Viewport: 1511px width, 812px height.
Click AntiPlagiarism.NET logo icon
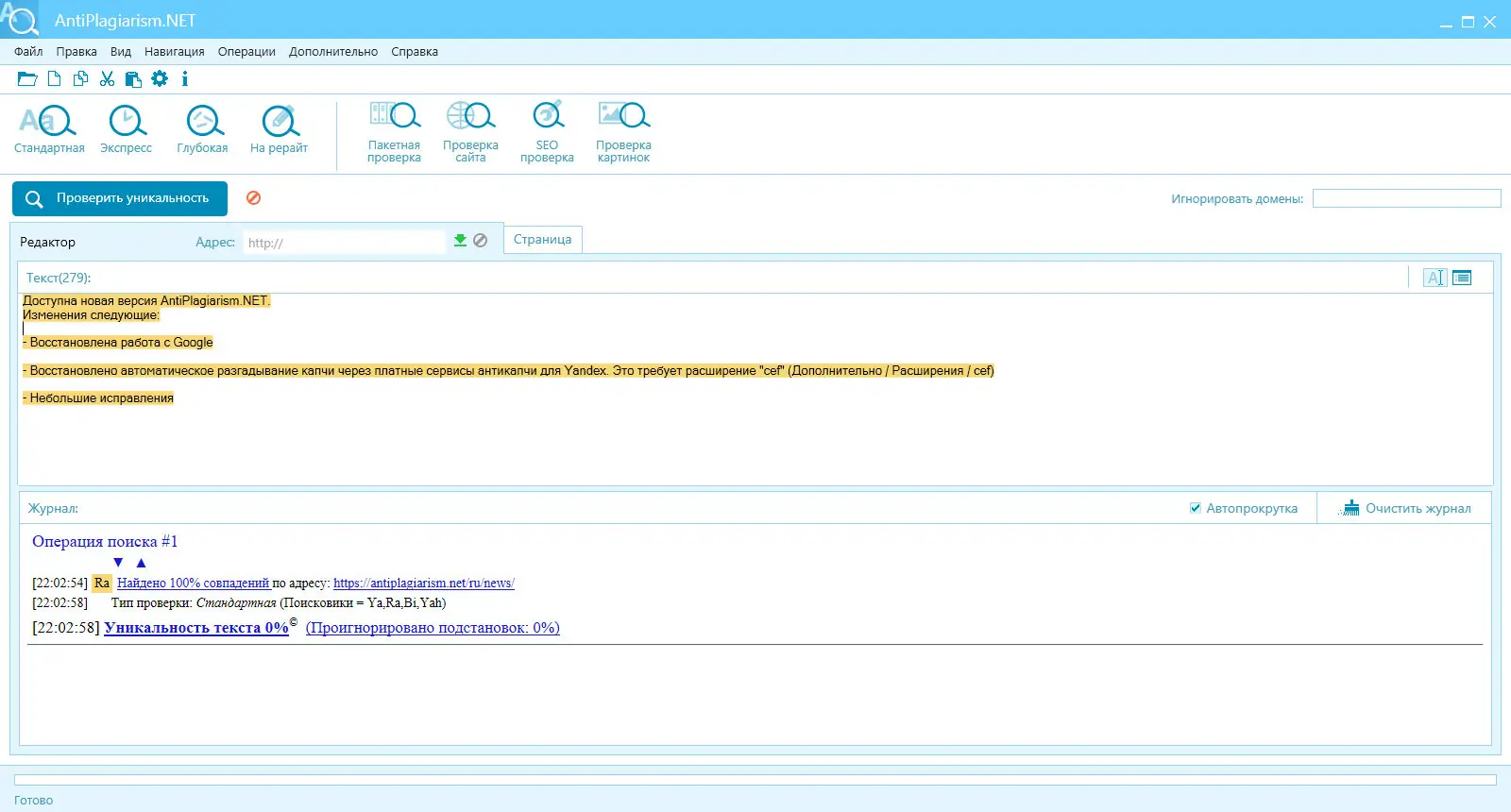point(19,19)
